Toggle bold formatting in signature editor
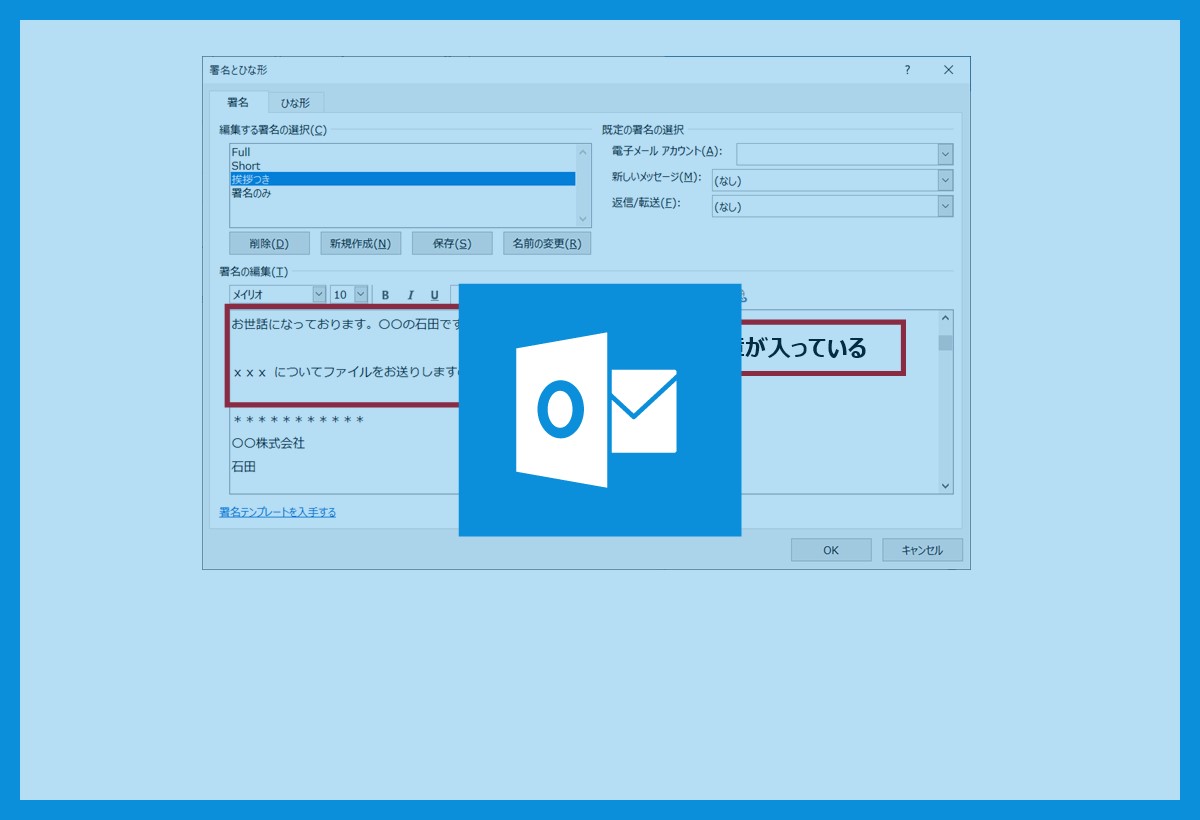Screen dimensions: 1200x820 (x=385, y=295)
